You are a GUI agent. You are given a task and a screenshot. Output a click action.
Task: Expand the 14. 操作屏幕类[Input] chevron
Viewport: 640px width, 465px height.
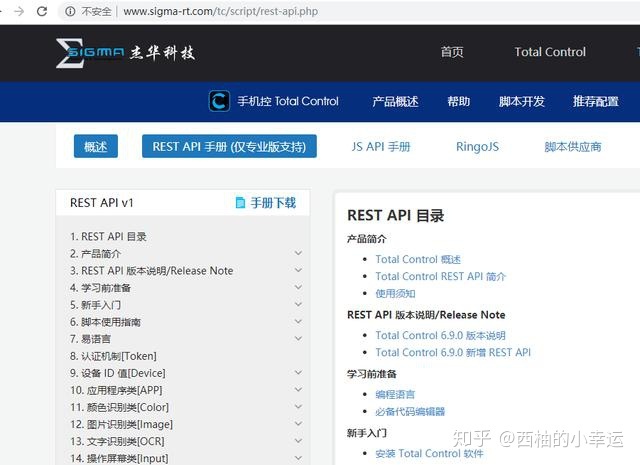click(x=298, y=458)
